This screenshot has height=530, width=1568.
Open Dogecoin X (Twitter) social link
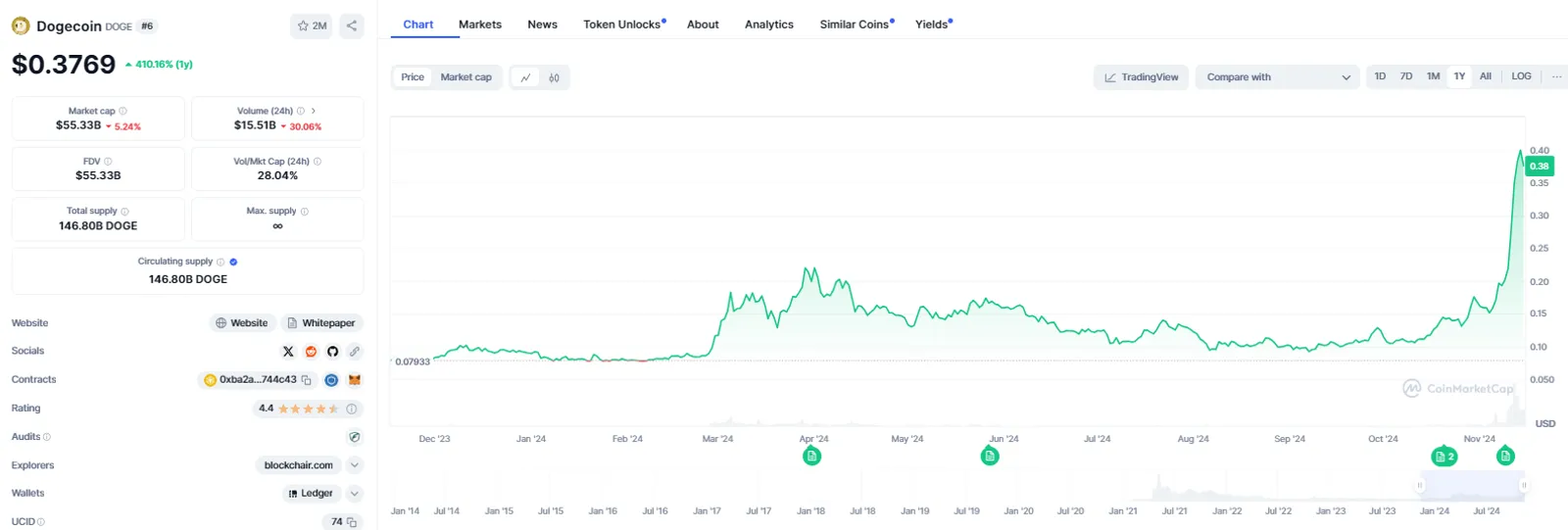point(288,351)
